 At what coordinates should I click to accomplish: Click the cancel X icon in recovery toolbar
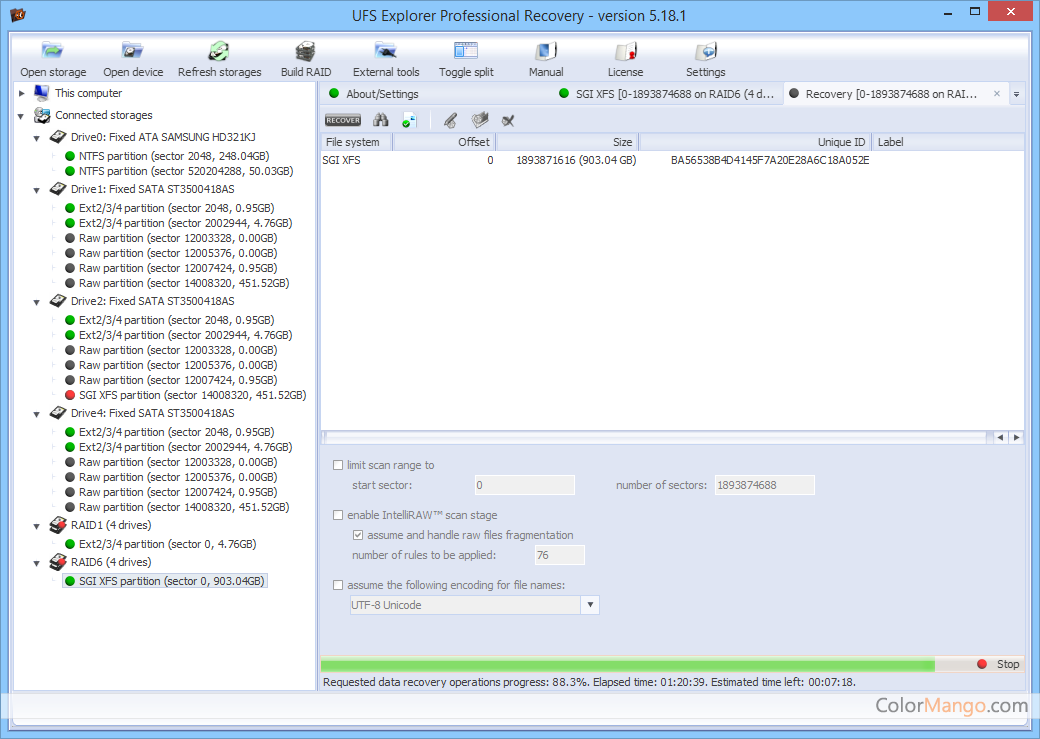508,121
